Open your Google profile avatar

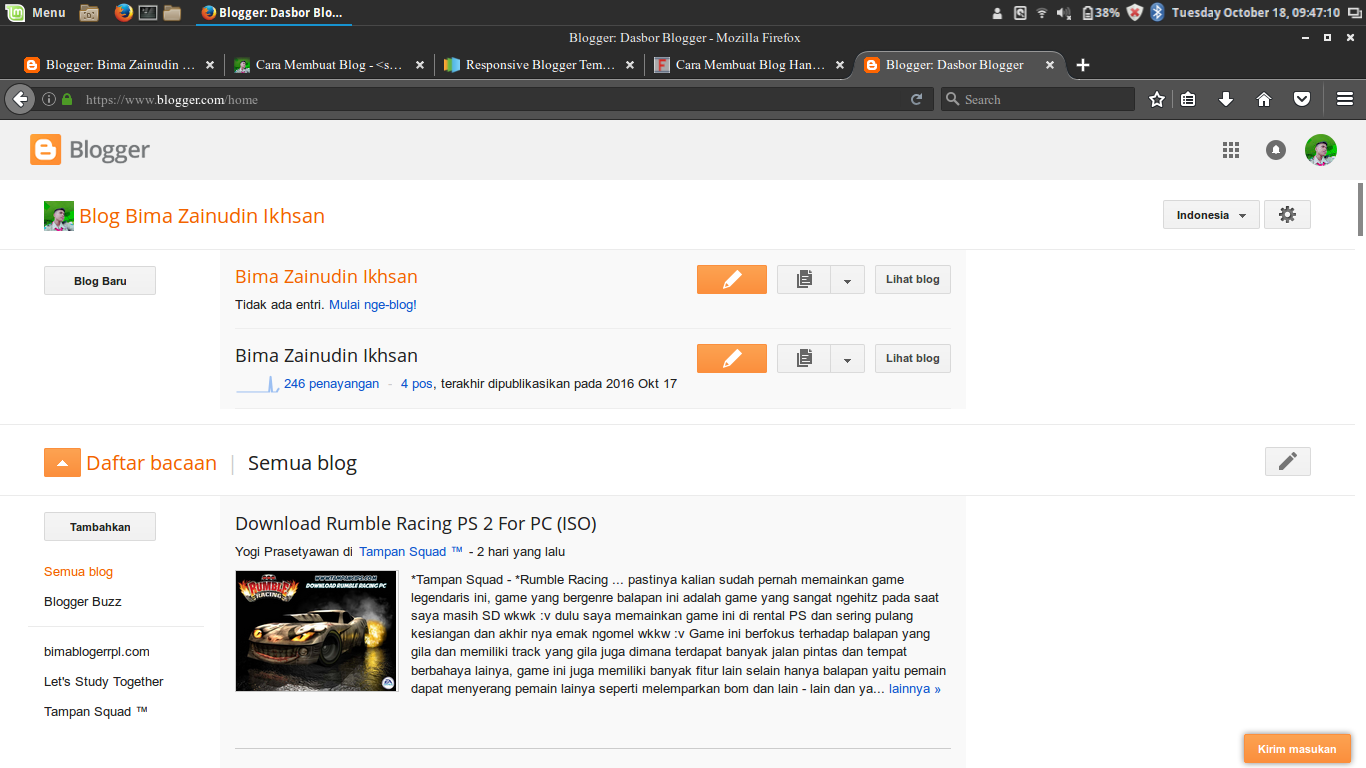1321,149
